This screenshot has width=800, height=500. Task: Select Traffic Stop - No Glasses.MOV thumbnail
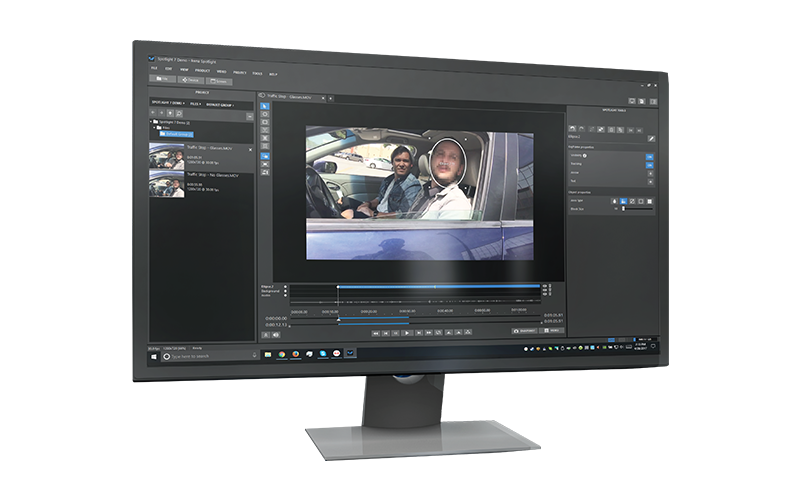point(166,184)
